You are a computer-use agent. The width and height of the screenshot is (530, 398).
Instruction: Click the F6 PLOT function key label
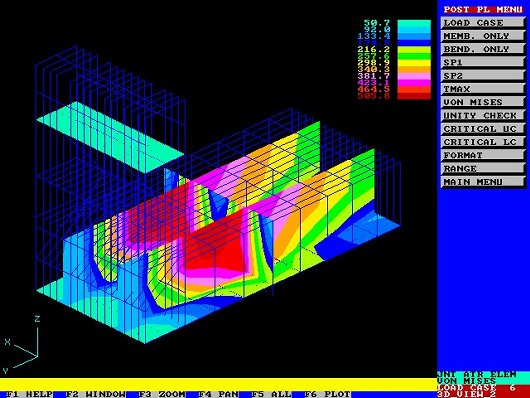328,394
